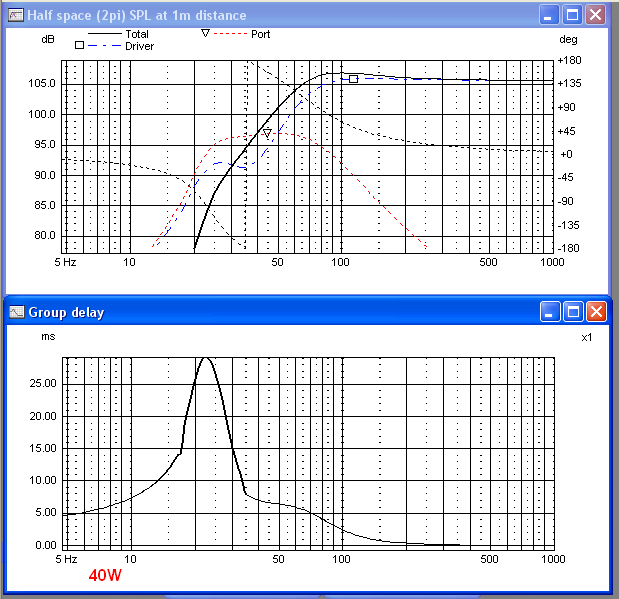Maximize the Half space SPL window
The height and width of the screenshot is (599, 619).
point(572,15)
